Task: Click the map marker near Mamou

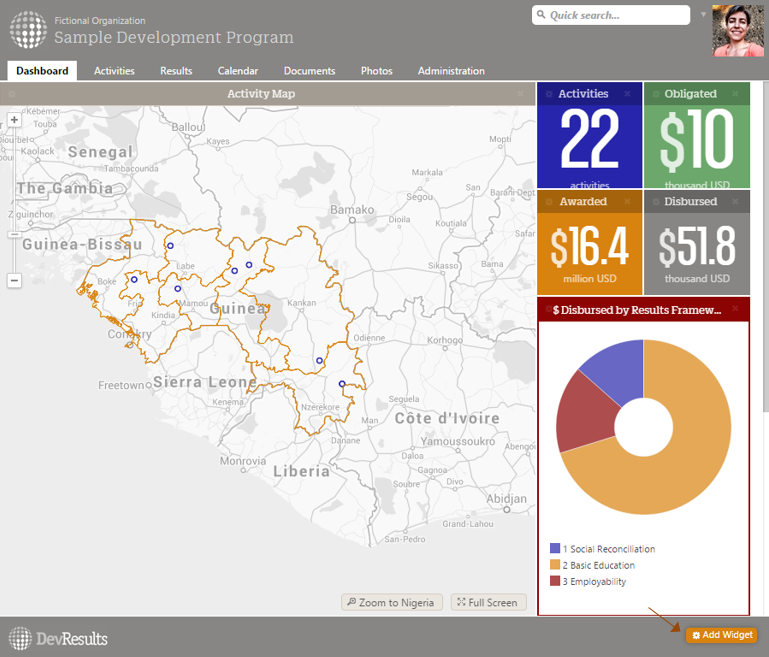Action: click(x=178, y=289)
